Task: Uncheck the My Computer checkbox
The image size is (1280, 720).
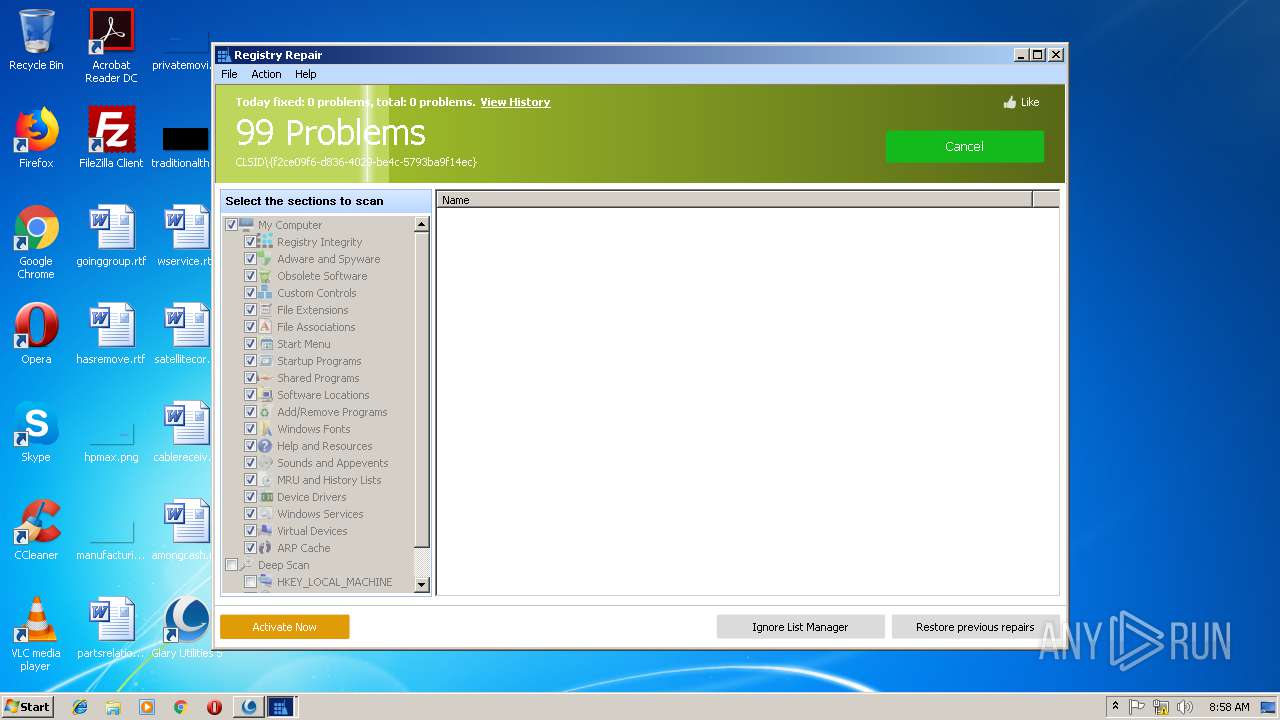Action: [x=232, y=225]
